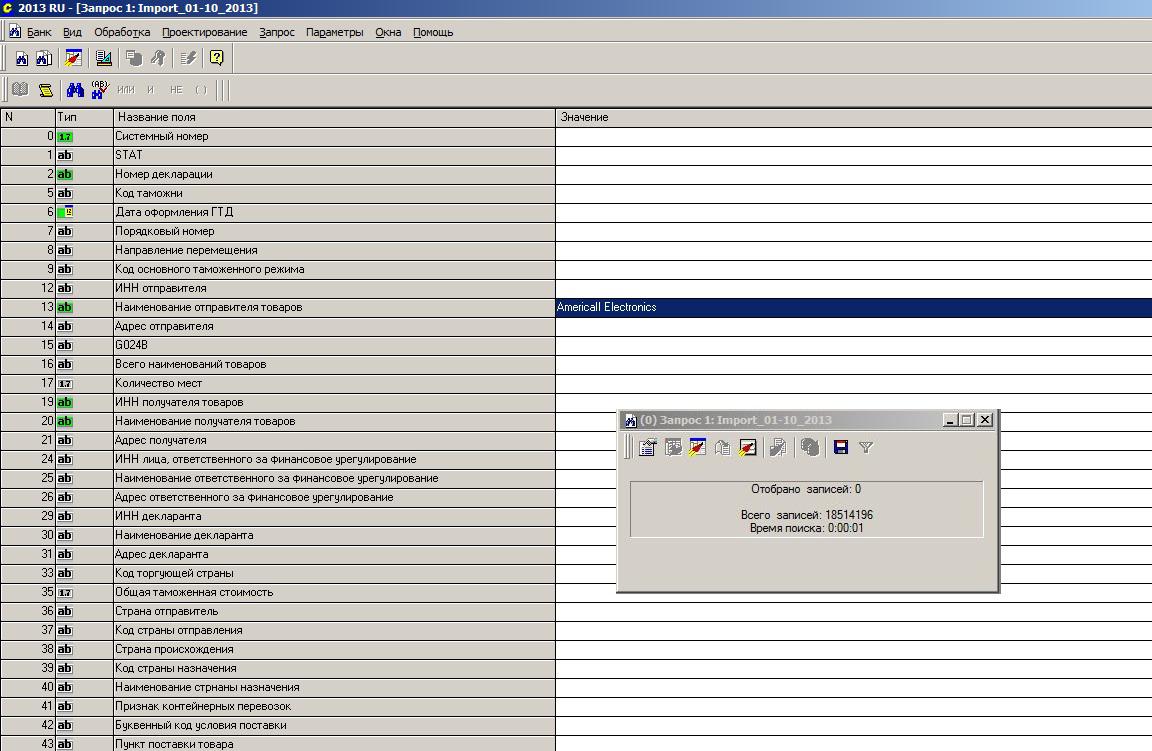Open the Помощь menu

pyautogui.click(x=433, y=32)
